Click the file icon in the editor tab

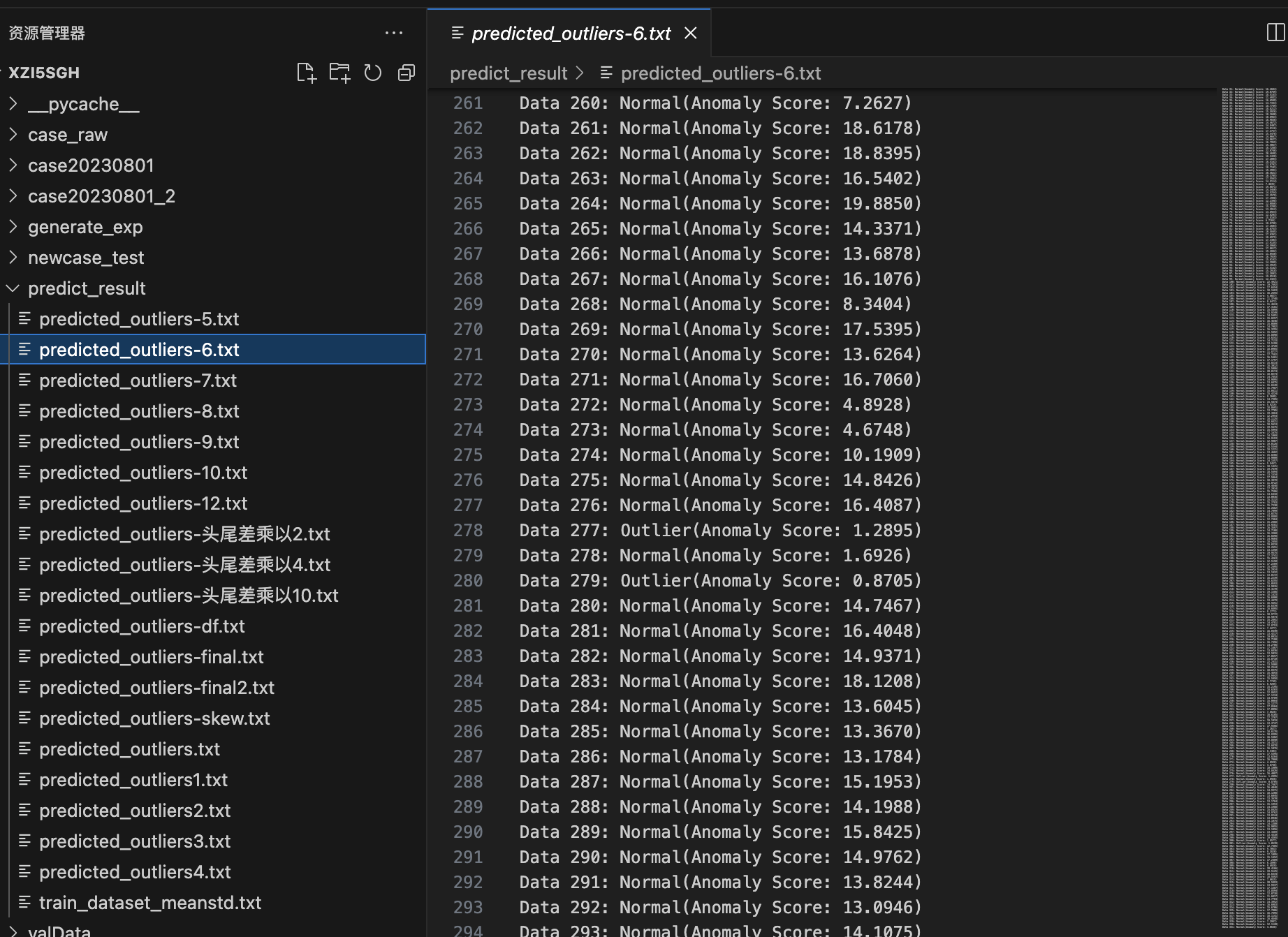pos(458,33)
